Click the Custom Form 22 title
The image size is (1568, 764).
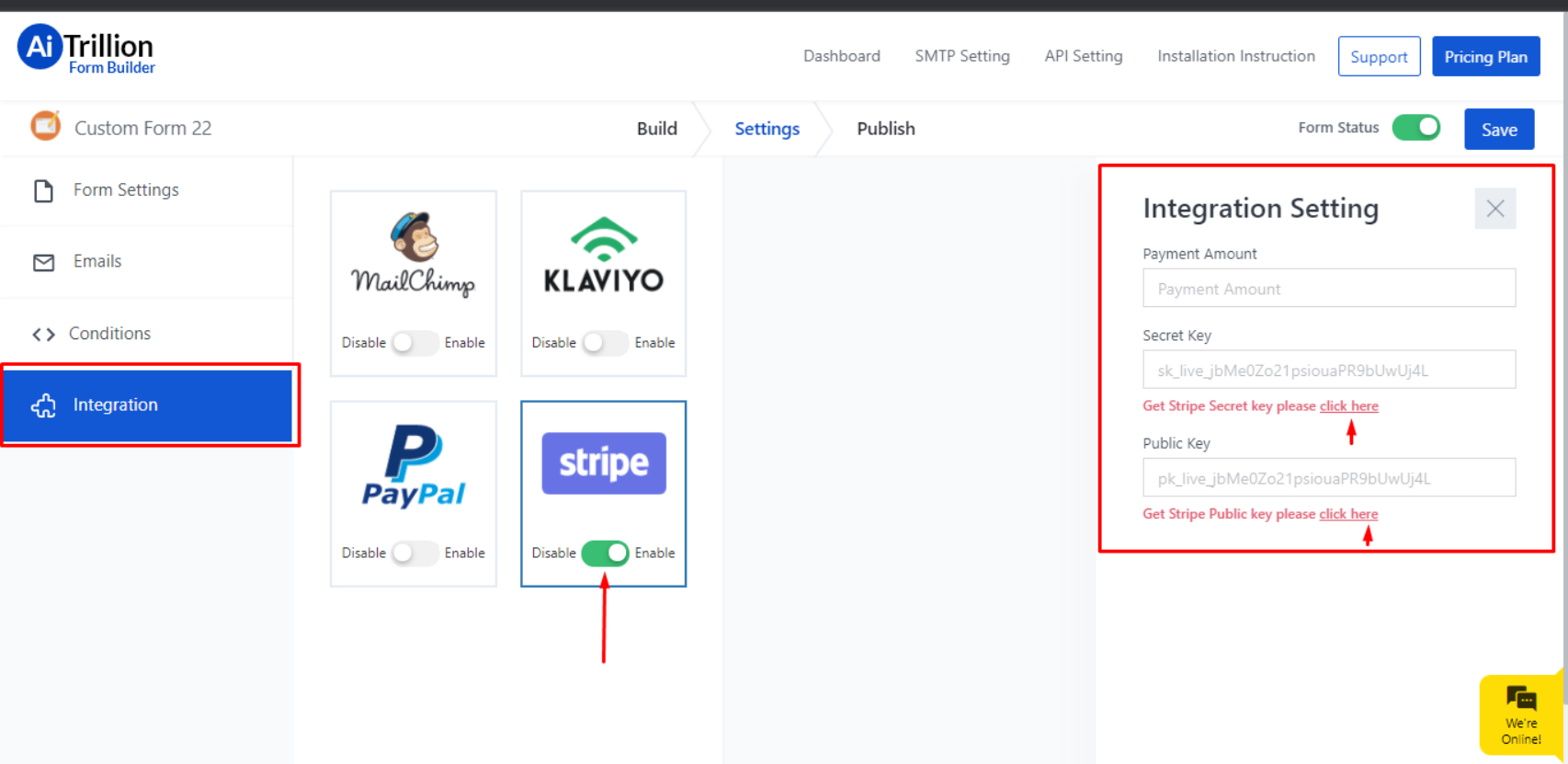point(143,129)
